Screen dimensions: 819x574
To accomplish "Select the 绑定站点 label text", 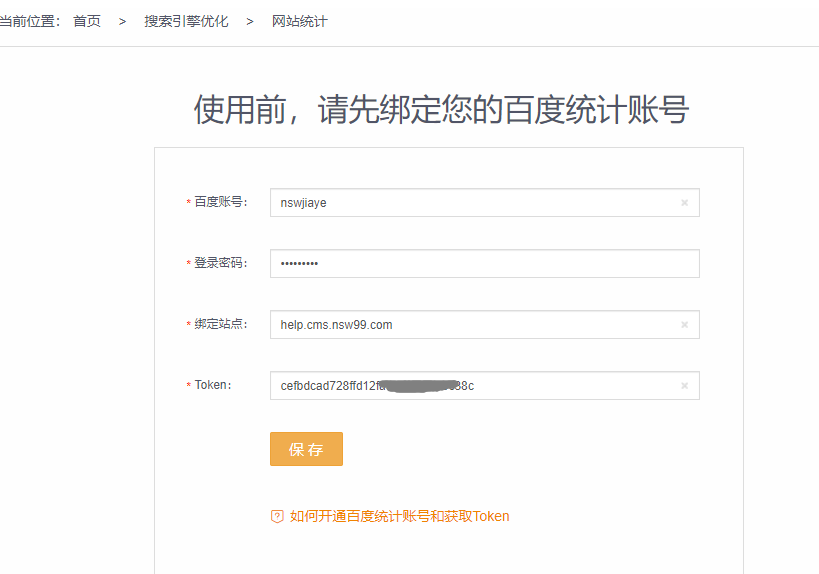I will (x=220, y=324).
